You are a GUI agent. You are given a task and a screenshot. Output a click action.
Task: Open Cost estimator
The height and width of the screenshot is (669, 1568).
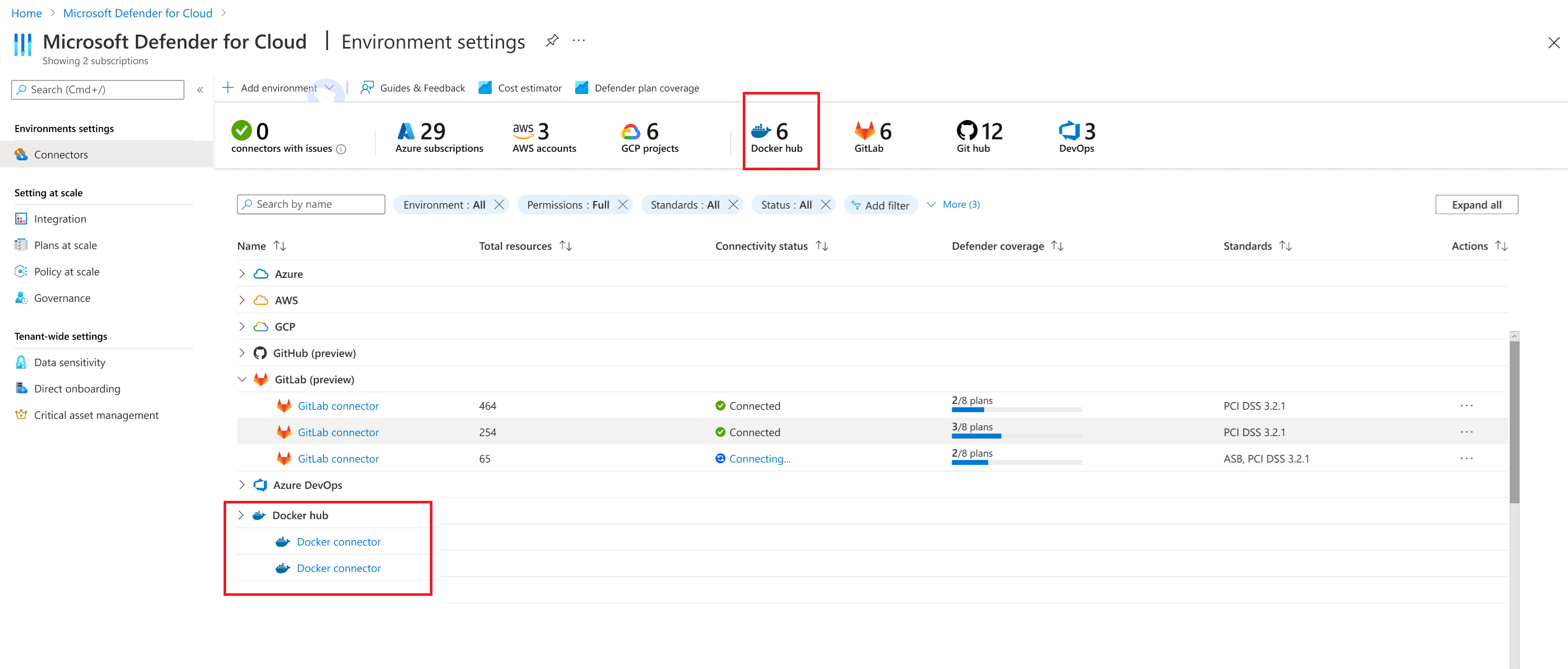pyautogui.click(x=520, y=88)
